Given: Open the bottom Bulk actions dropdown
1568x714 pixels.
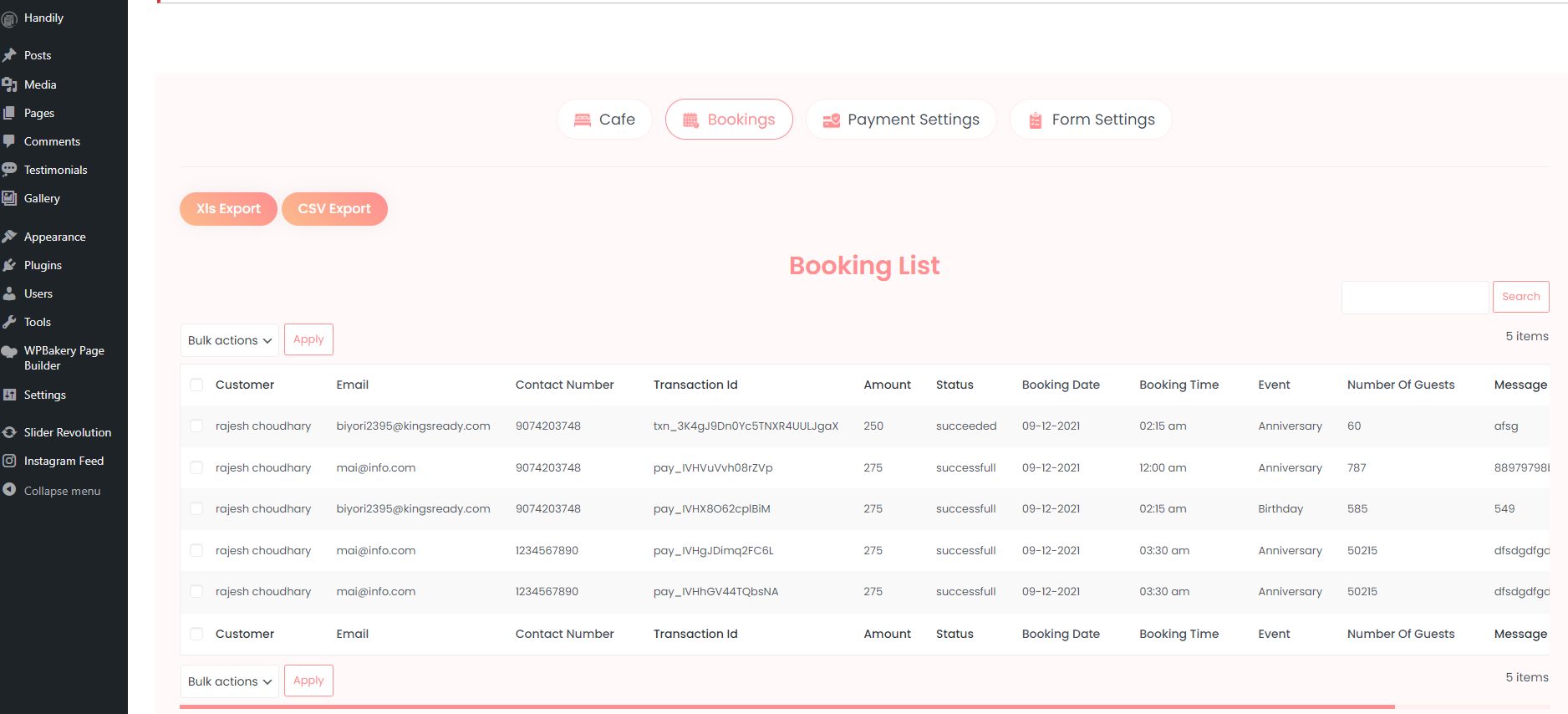Looking at the screenshot, I should tap(229, 681).
